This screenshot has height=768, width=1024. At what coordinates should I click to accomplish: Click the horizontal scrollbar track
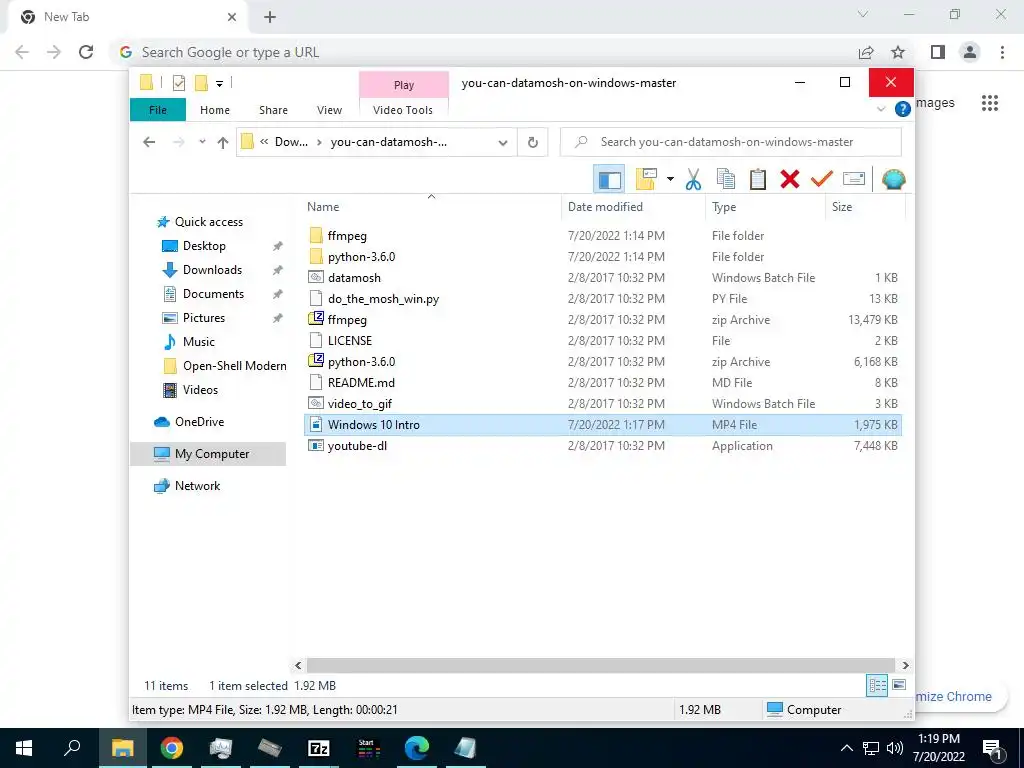click(x=601, y=665)
